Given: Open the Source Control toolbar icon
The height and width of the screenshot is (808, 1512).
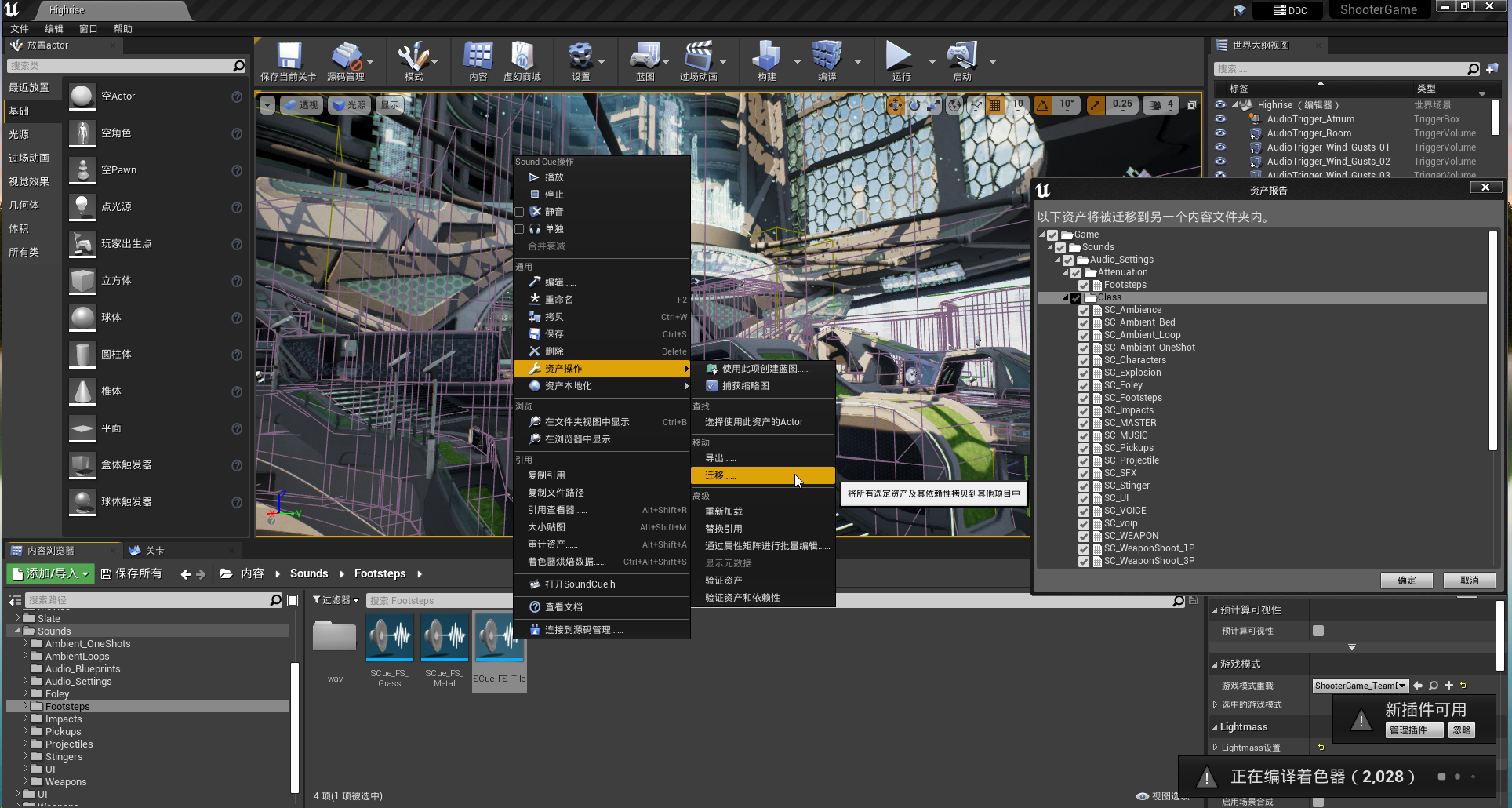Looking at the screenshot, I should coord(346,56).
